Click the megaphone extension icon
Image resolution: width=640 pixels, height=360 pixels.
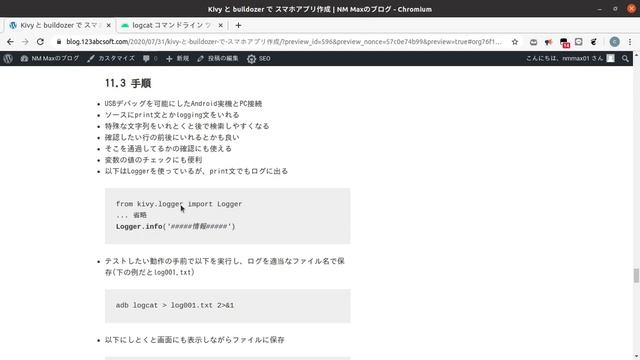point(549,42)
